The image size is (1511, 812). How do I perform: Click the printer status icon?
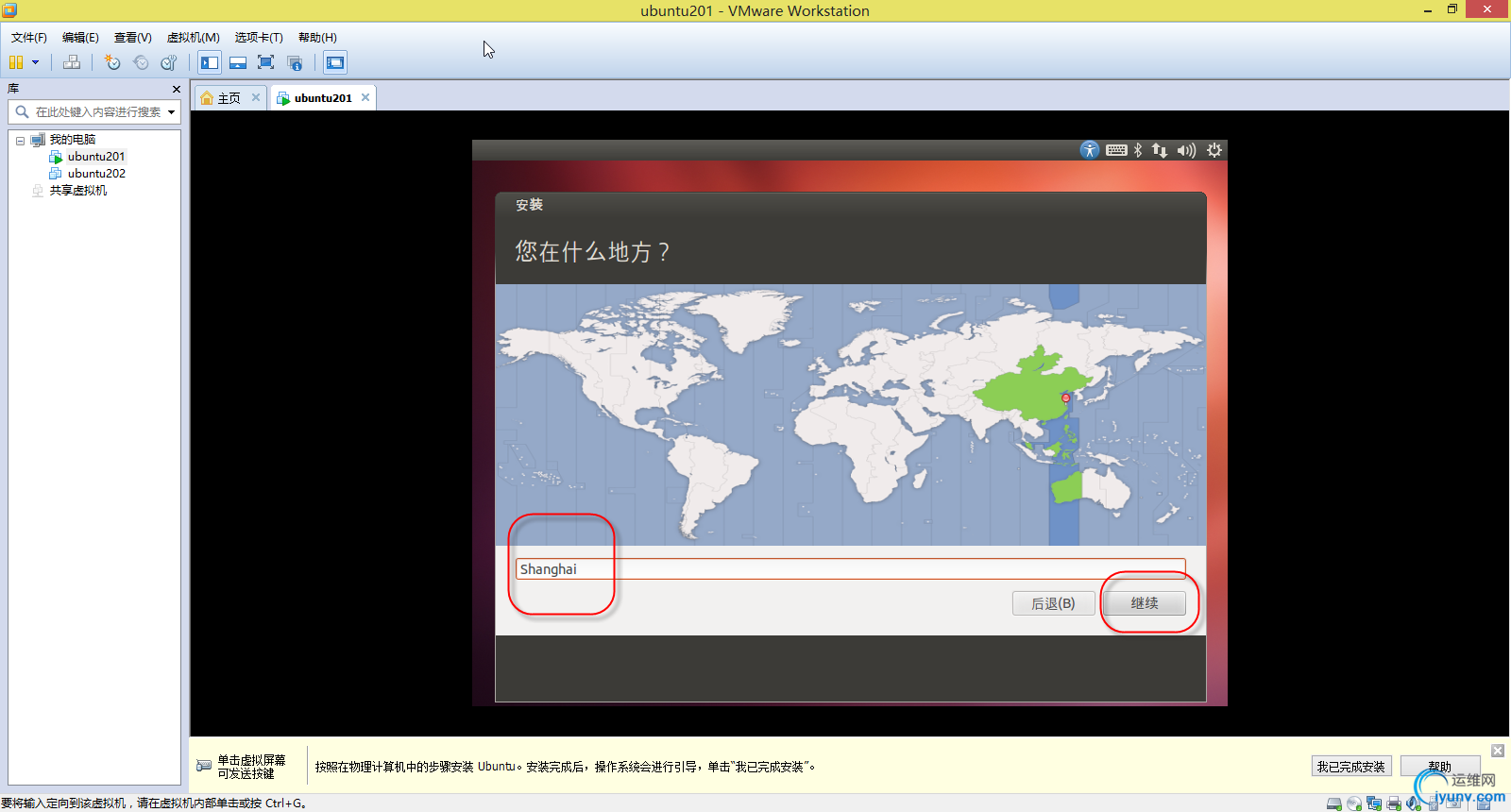tap(1394, 804)
